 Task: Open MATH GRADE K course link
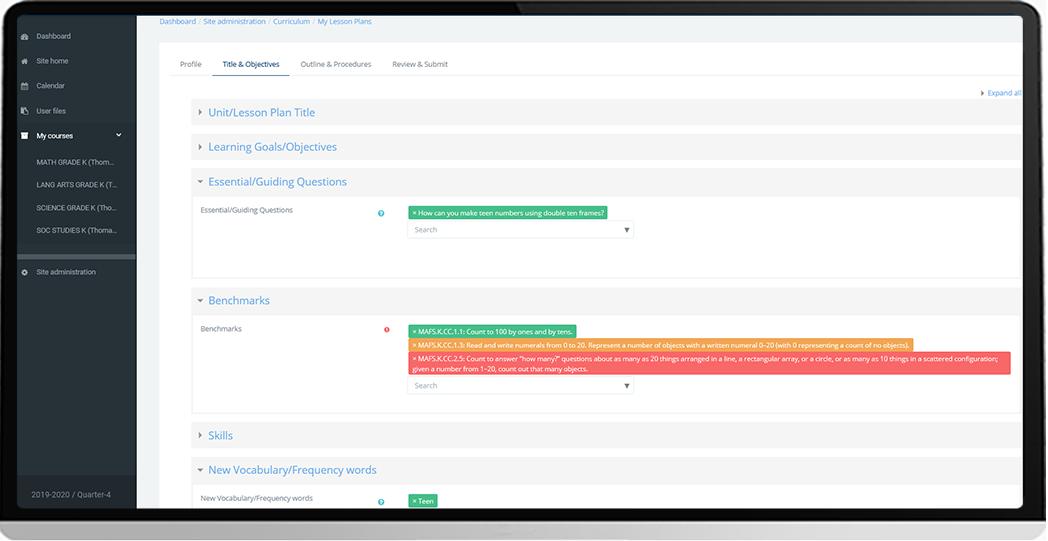(76, 162)
